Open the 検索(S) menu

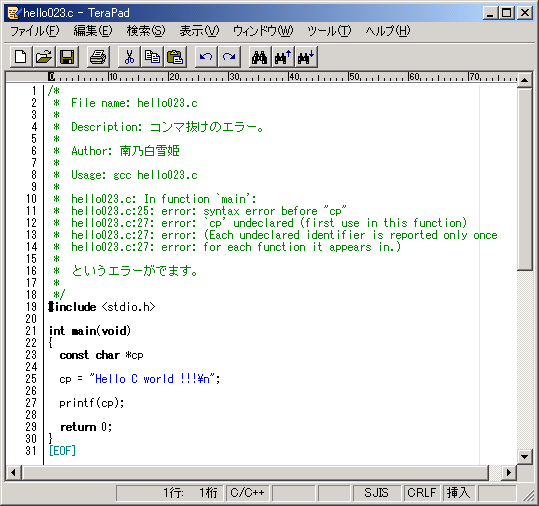click(146, 31)
